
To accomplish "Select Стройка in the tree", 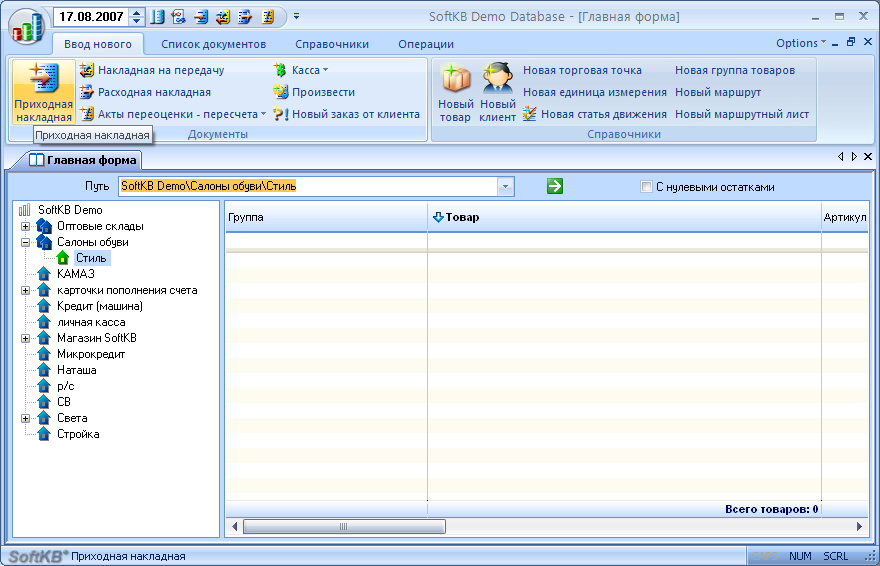I will [78, 434].
